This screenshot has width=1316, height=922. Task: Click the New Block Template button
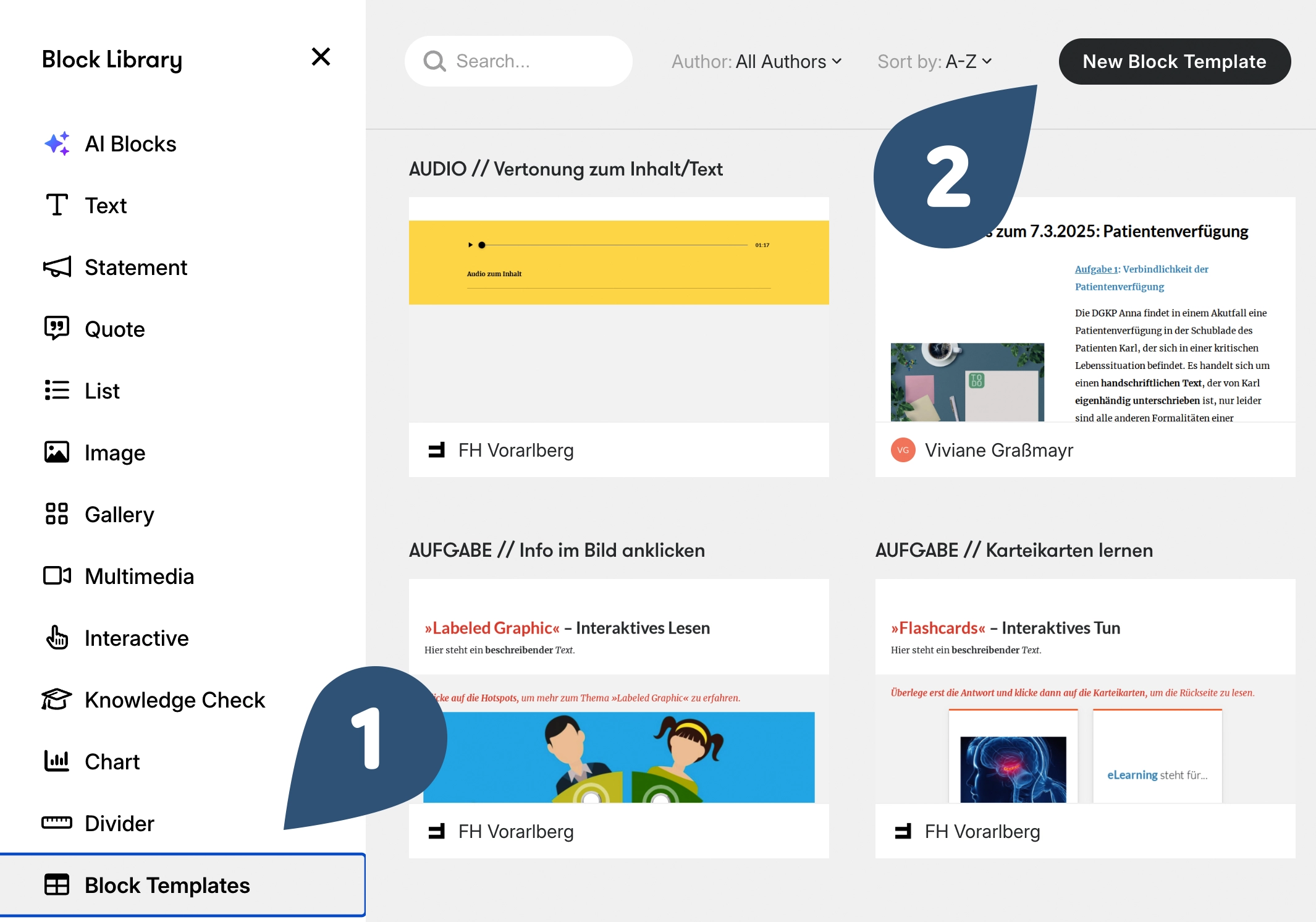(1174, 61)
